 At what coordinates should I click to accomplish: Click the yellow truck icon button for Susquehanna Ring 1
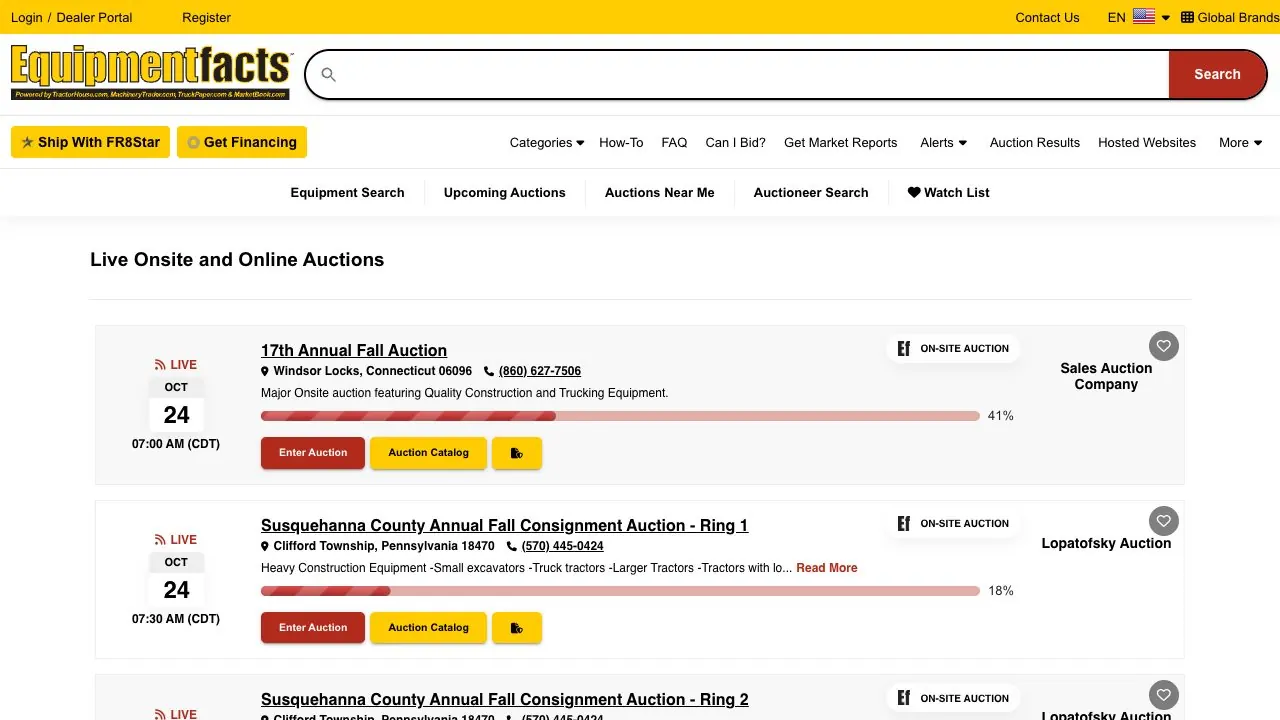click(x=517, y=628)
